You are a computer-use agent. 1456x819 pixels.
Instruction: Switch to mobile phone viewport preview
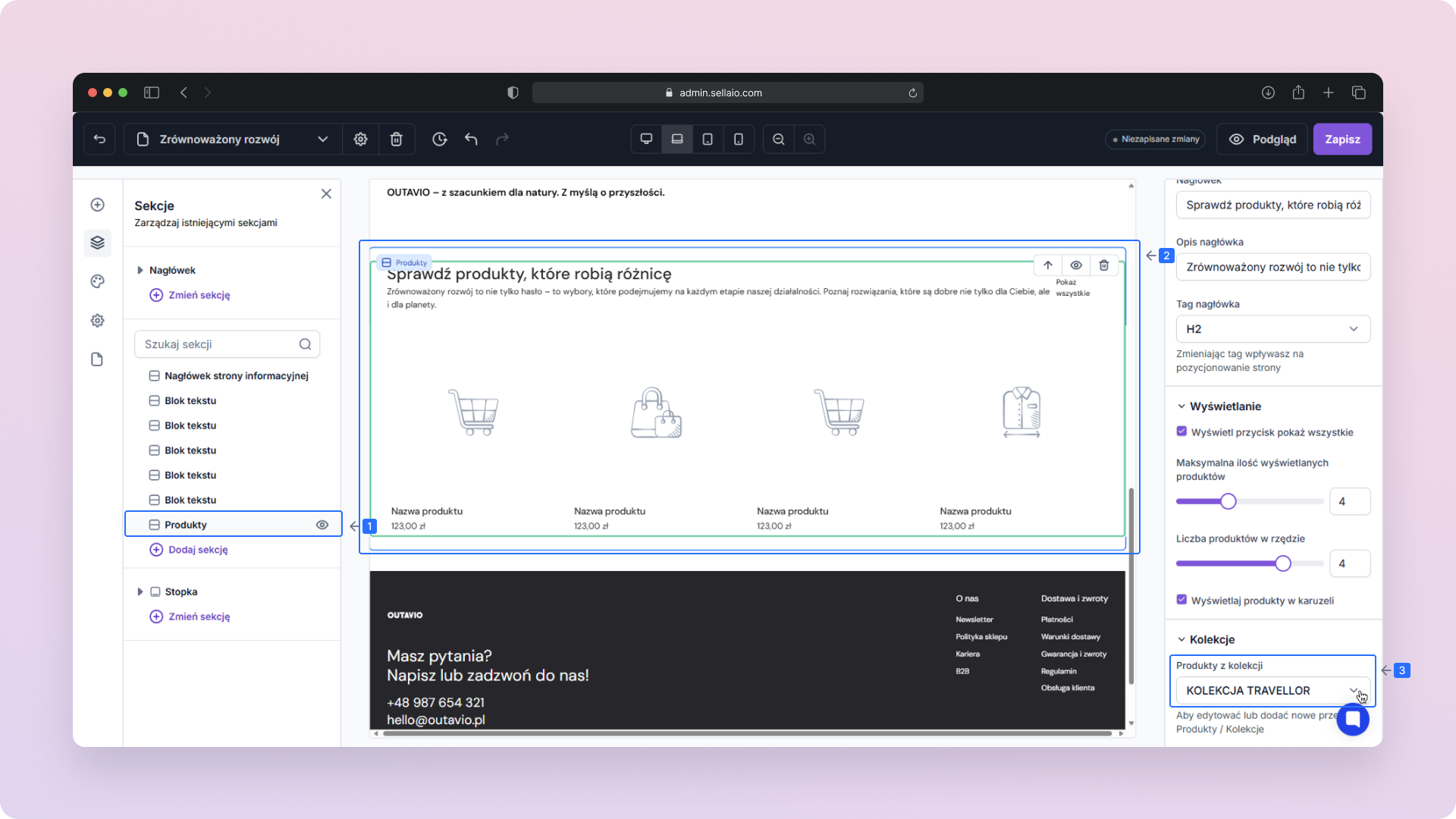[739, 139]
